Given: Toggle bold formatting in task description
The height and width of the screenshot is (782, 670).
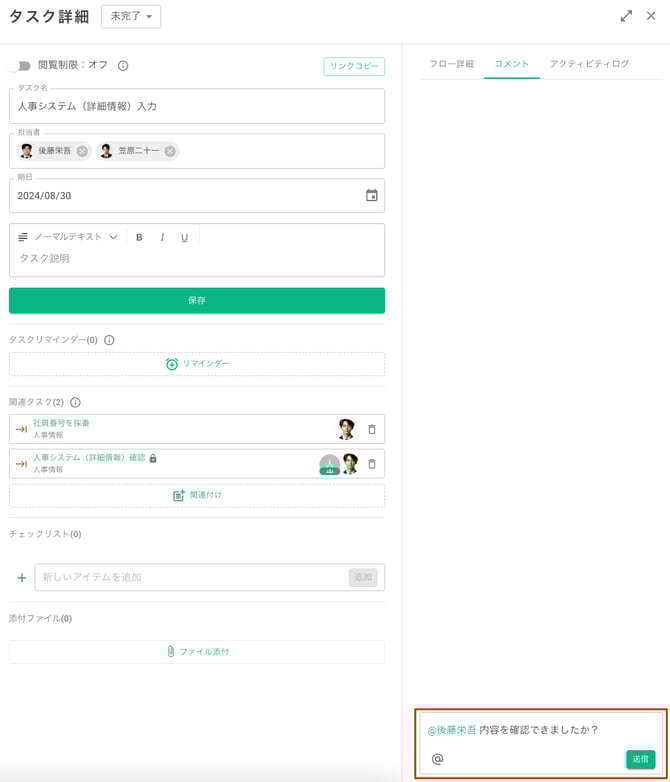Looking at the screenshot, I should tap(139, 237).
